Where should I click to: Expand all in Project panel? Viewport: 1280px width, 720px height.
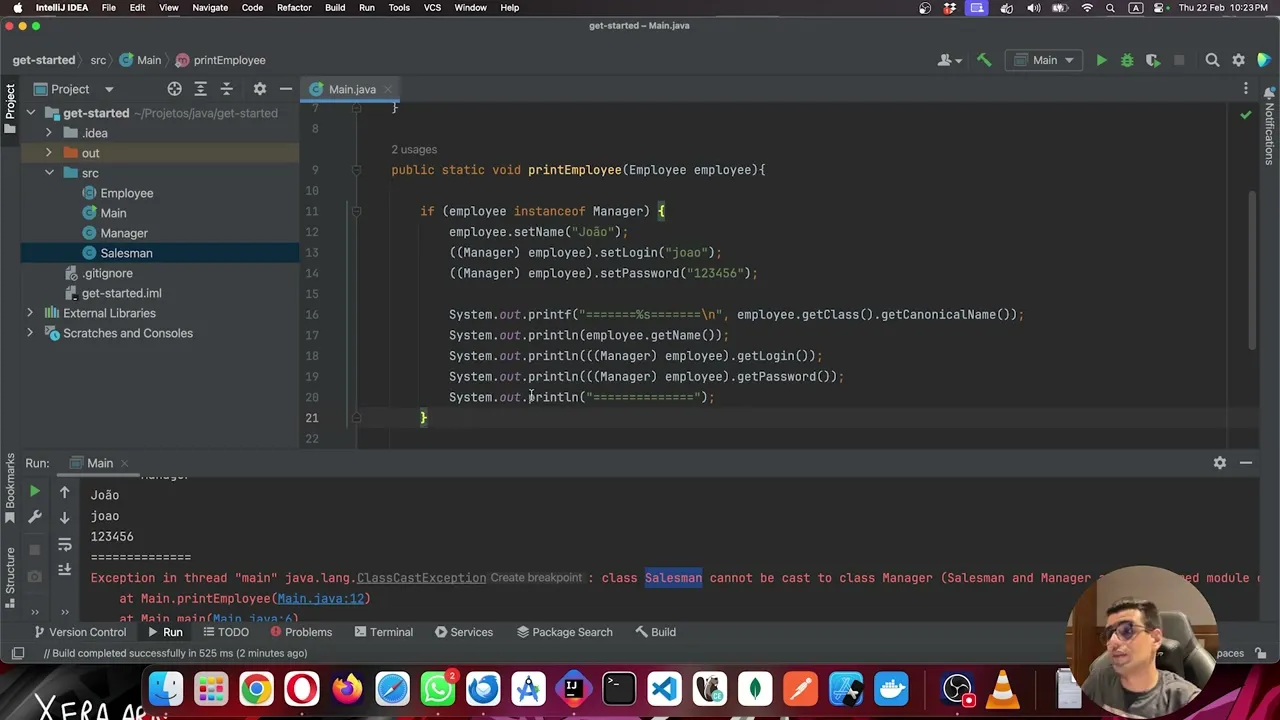pyautogui.click(x=200, y=89)
